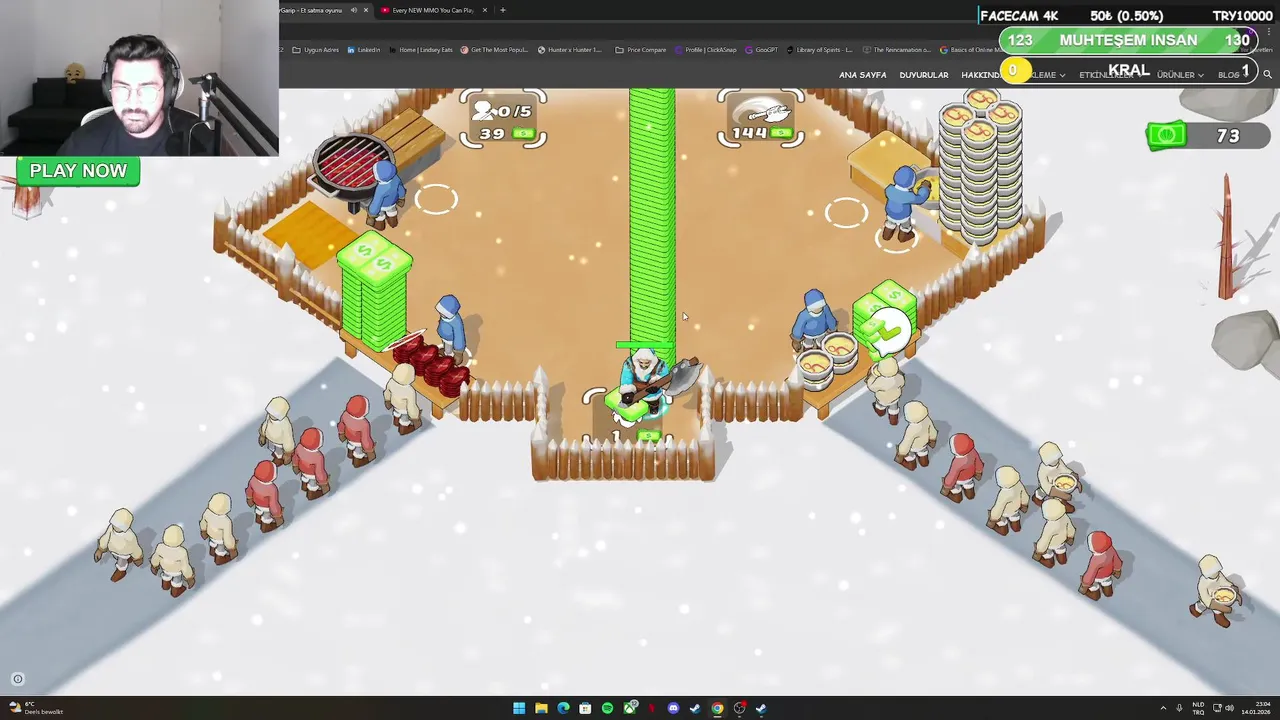Viewport: 1280px width, 720px height.
Task: Open the NLD TRQ language switcher
Action: click(1198, 708)
